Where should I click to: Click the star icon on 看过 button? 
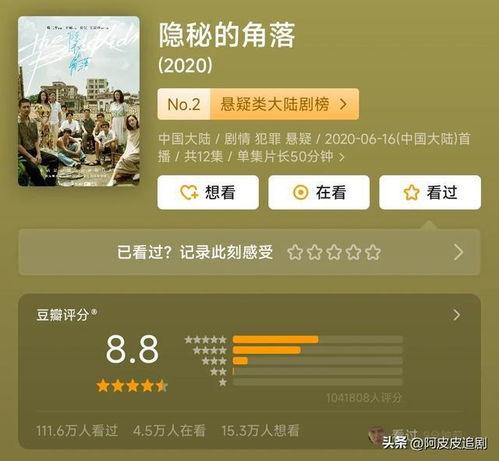pos(411,192)
